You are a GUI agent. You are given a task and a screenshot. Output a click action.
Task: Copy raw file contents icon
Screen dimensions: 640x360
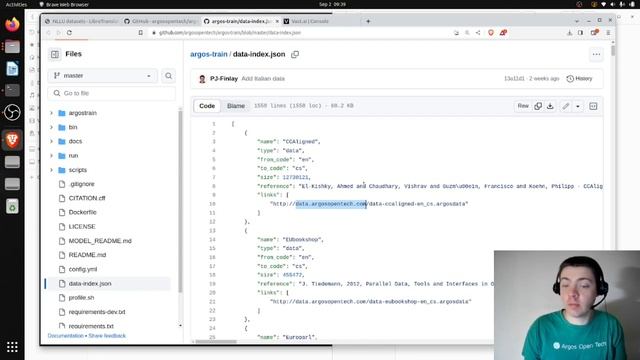538,106
